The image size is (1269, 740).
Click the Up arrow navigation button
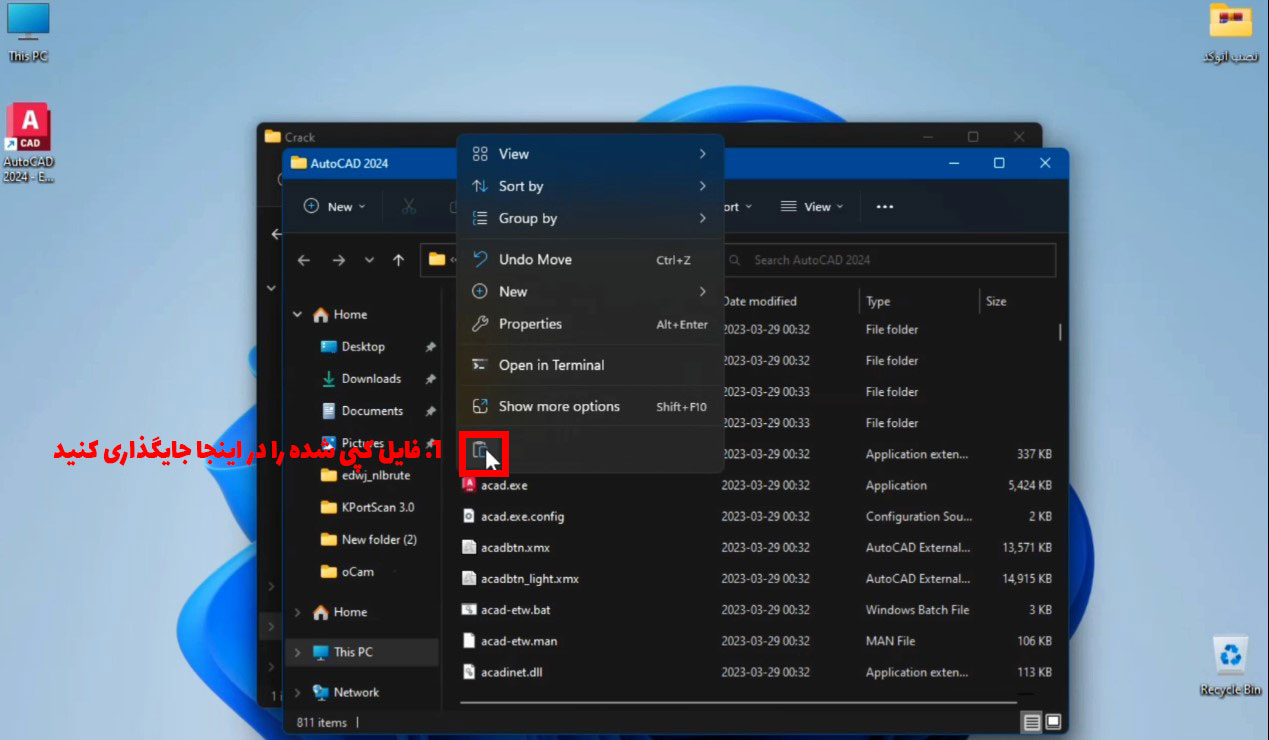pyautogui.click(x=399, y=260)
